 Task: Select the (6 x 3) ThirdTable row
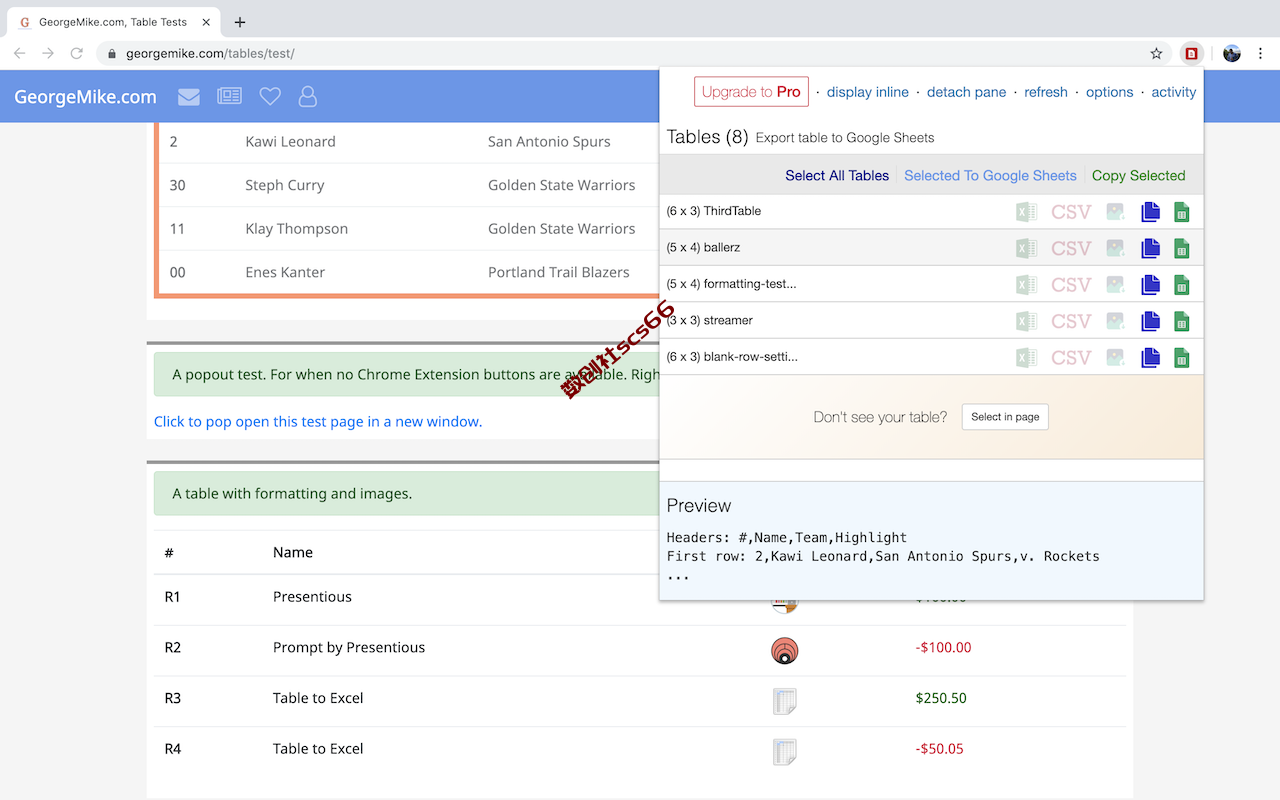931,212
